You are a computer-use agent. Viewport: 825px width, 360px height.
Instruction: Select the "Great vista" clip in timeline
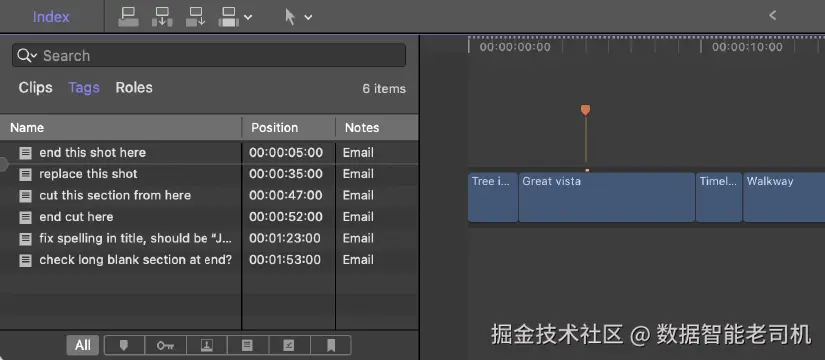607,197
